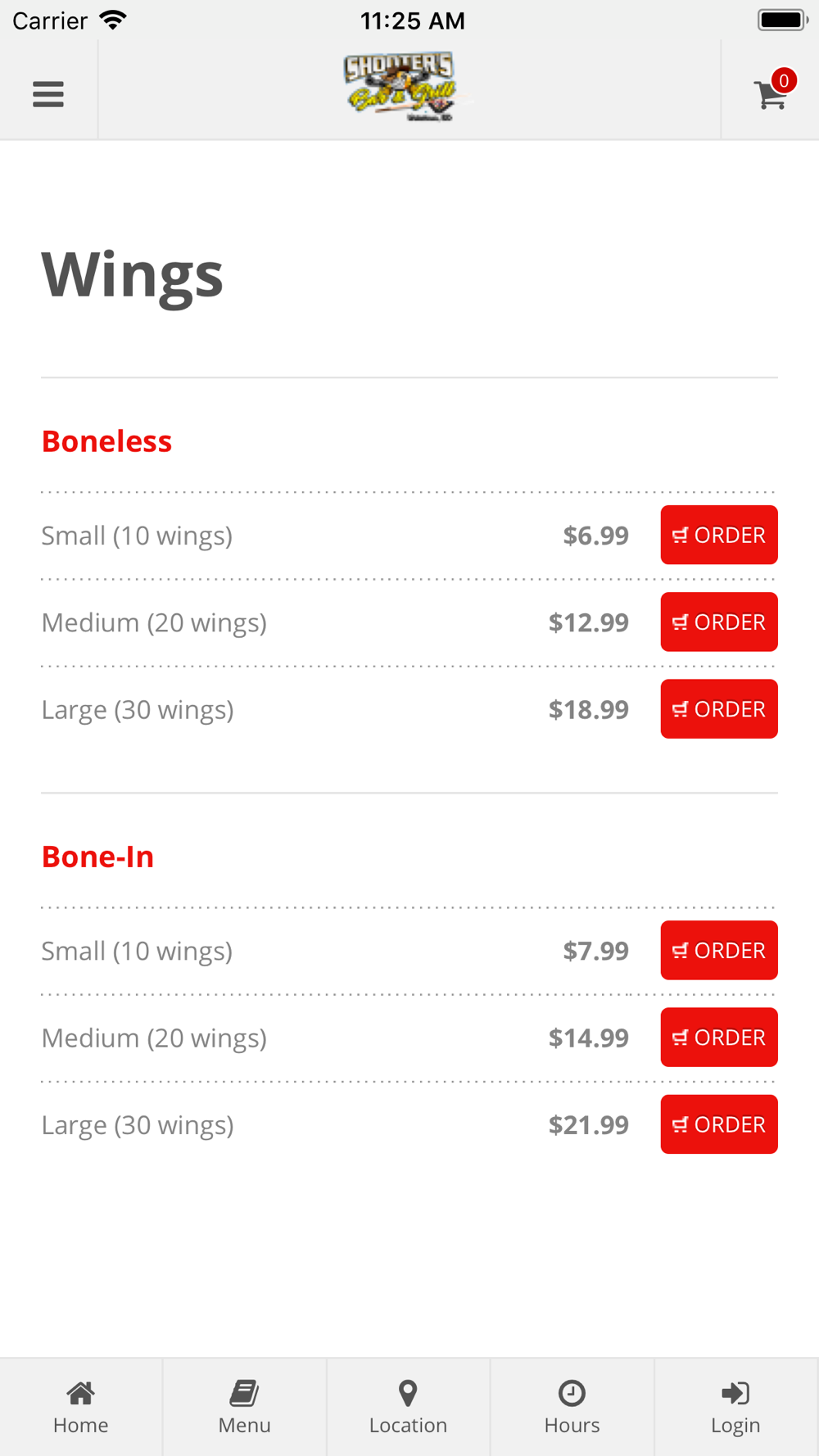Select the Boneless section heading
This screenshot has height=1456, width=819.
click(x=106, y=441)
